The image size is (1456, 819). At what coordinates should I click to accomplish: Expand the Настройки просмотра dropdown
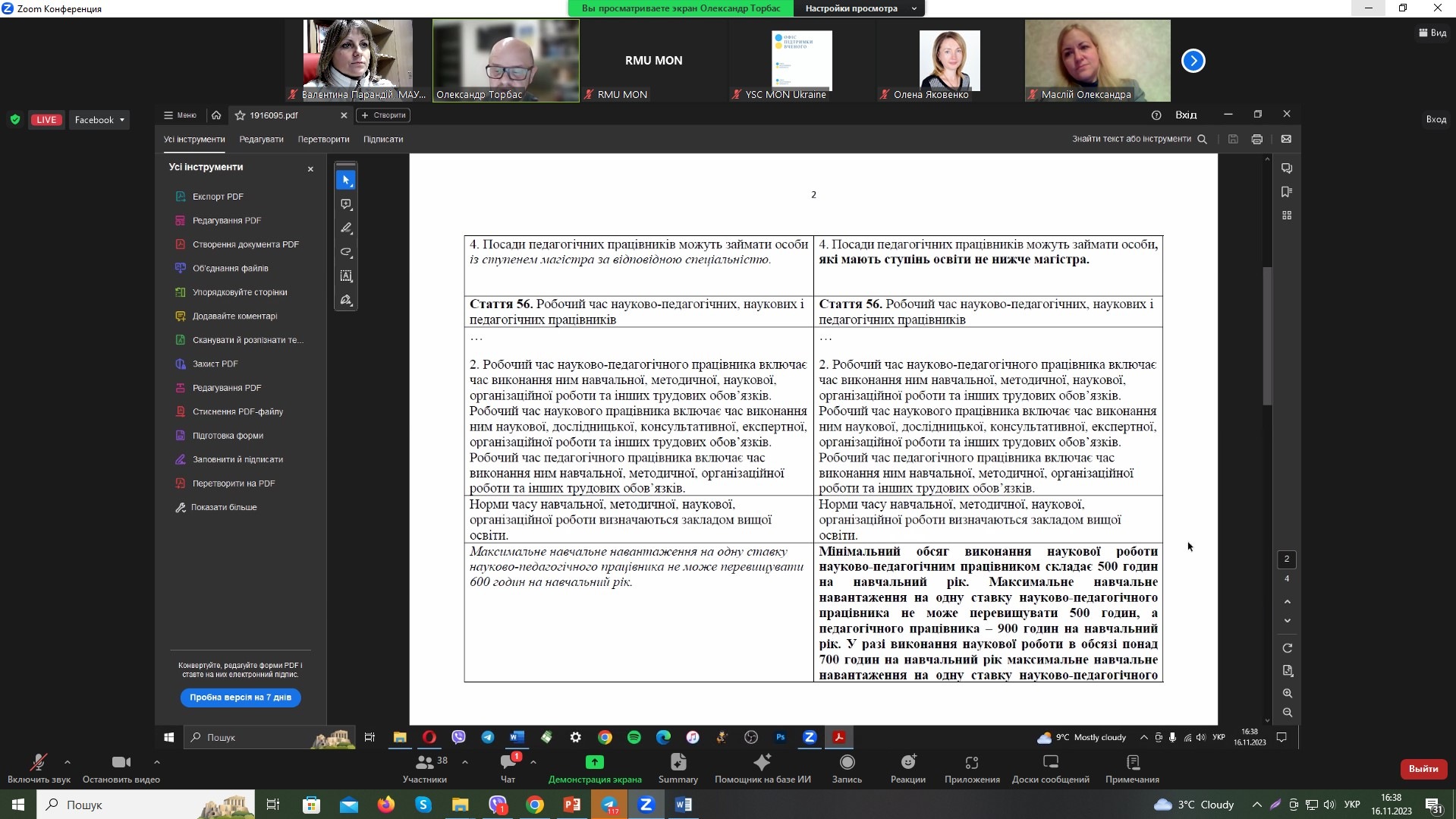(858, 8)
